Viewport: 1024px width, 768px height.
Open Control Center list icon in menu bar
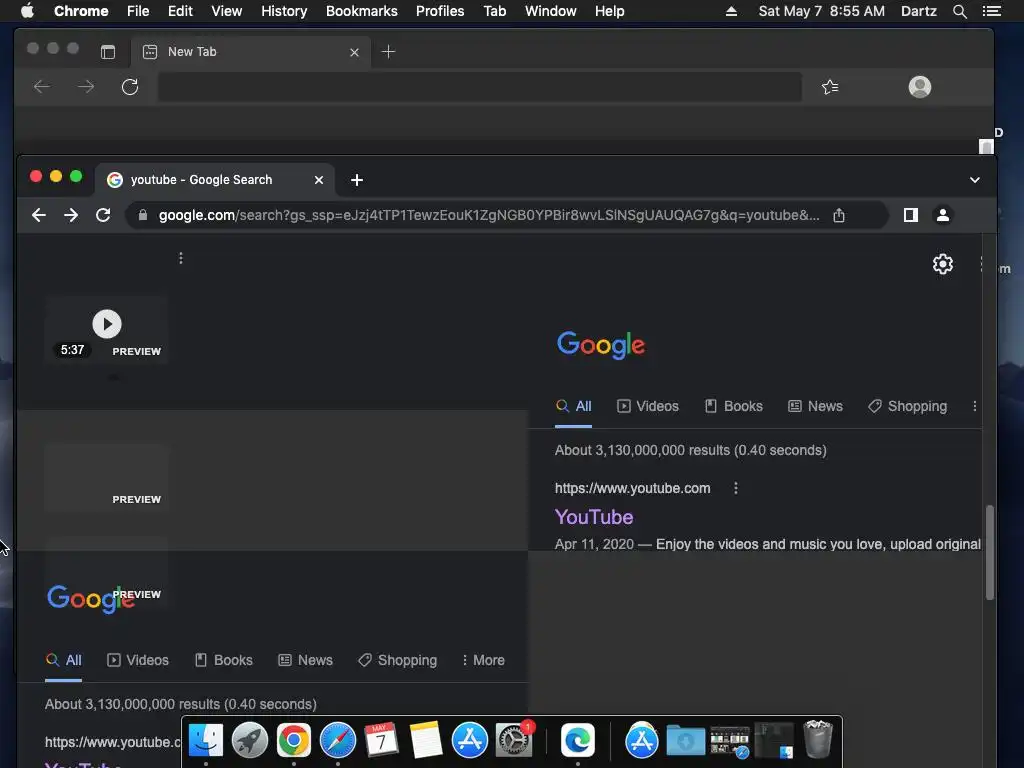coord(991,11)
